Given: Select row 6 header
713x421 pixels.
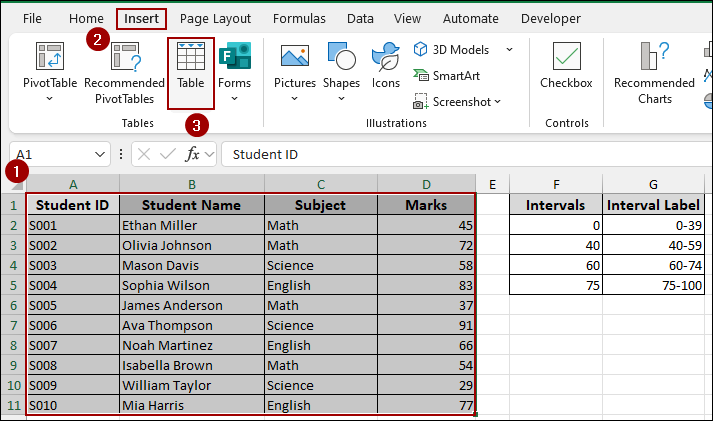Looking at the screenshot, I should (13, 305).
